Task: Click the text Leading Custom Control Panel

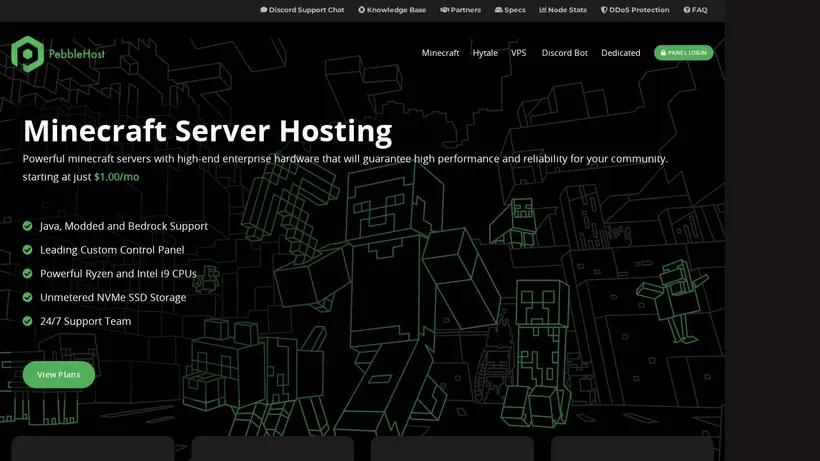Action: click(x=112, y=250)
